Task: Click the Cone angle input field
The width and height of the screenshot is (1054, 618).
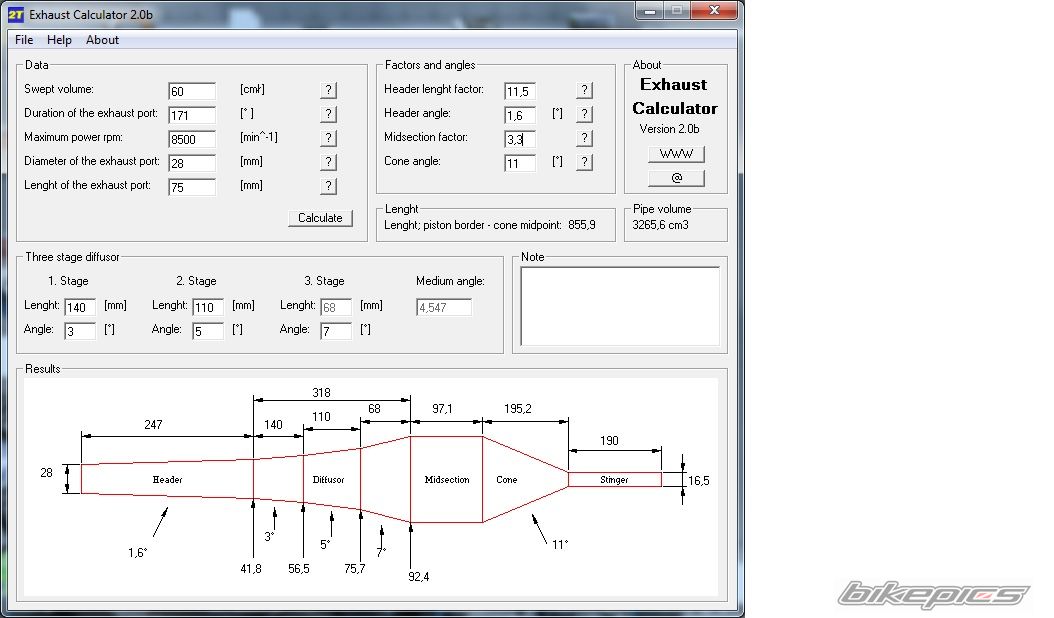Action: tap(520, 163)
